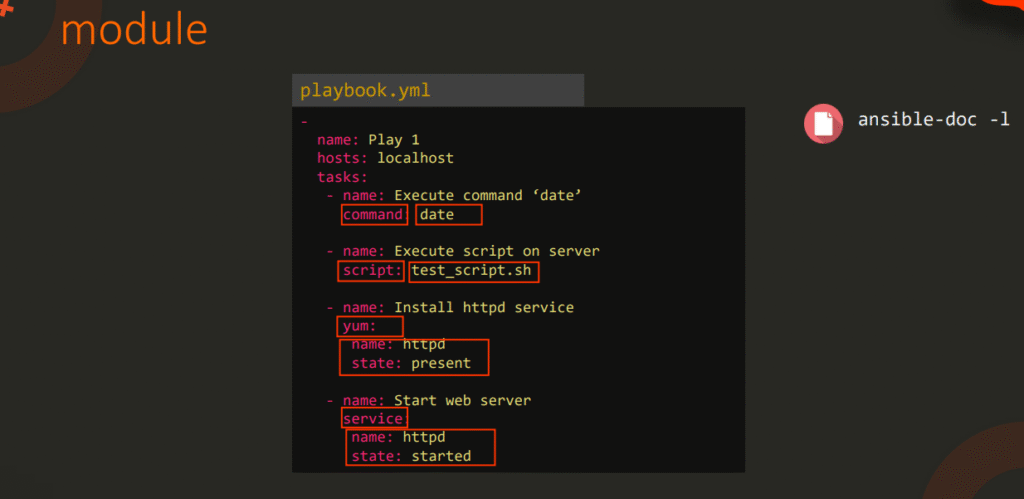Viewport: 1024px width, 499px height.
Task: Select the highlighted 'date' argument box
Action: (449, 215)
